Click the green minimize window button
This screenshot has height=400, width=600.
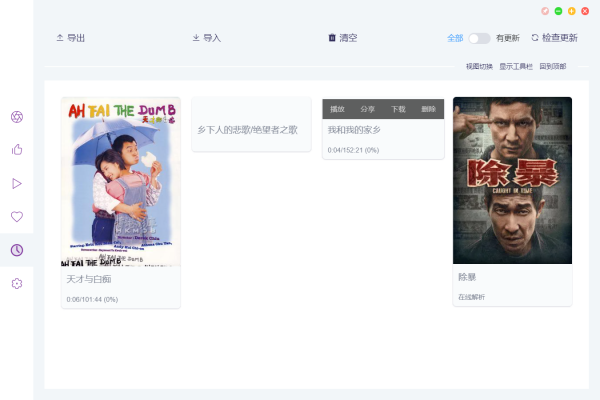point(558,11)
